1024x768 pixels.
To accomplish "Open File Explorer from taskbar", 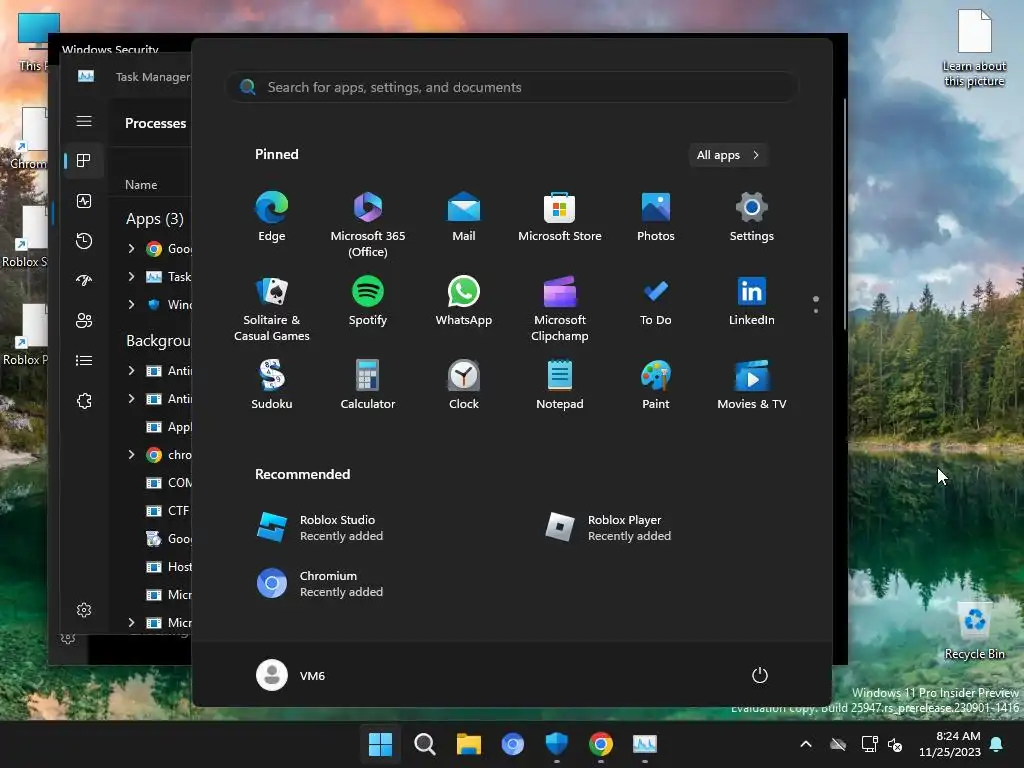I will [468, 744].
